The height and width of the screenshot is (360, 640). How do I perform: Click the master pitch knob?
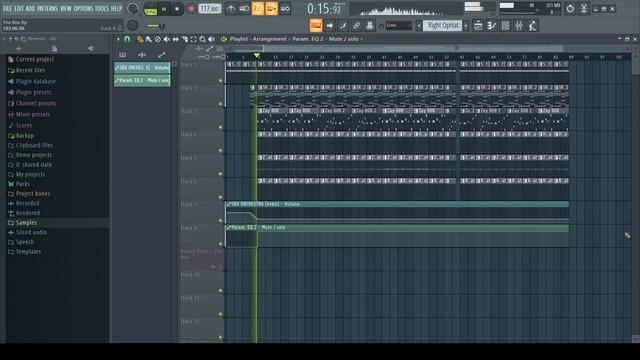[x=133, y=25]
